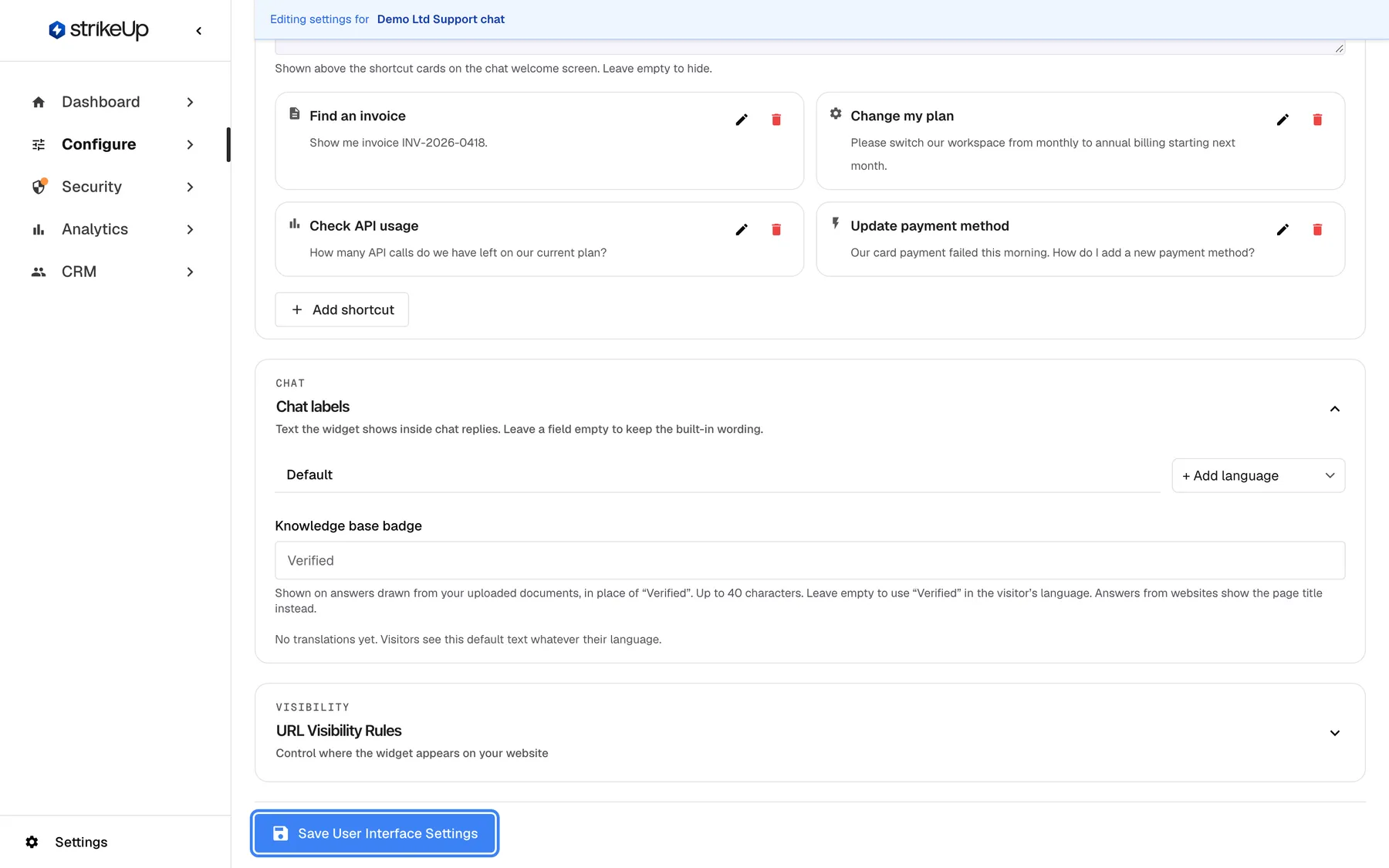This screenshot has height=868, width=1389.
Task: Click Save User Interface Settings
Action: 374,833
